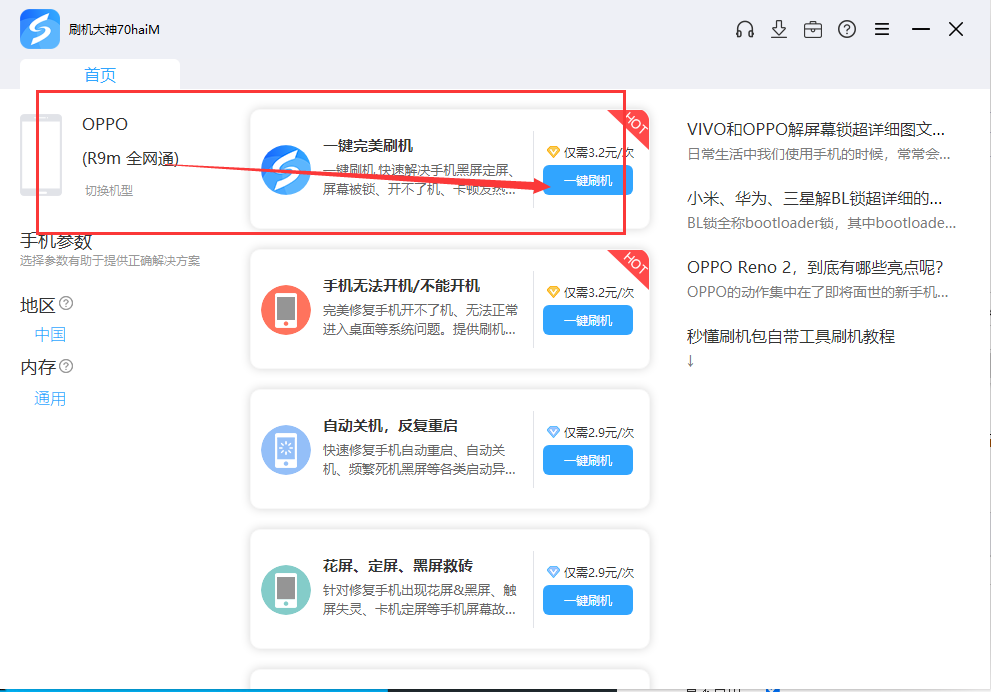Click 一键刷机 on the 一键完美刷机 card
The height and width of the screenshot is (692, 991).
tap(587, 180)
